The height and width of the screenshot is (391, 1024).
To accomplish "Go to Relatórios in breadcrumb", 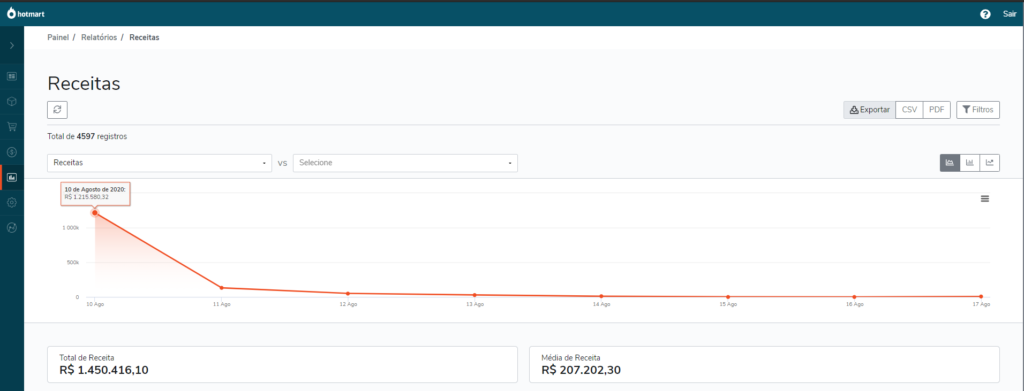I will click(99, 38).
